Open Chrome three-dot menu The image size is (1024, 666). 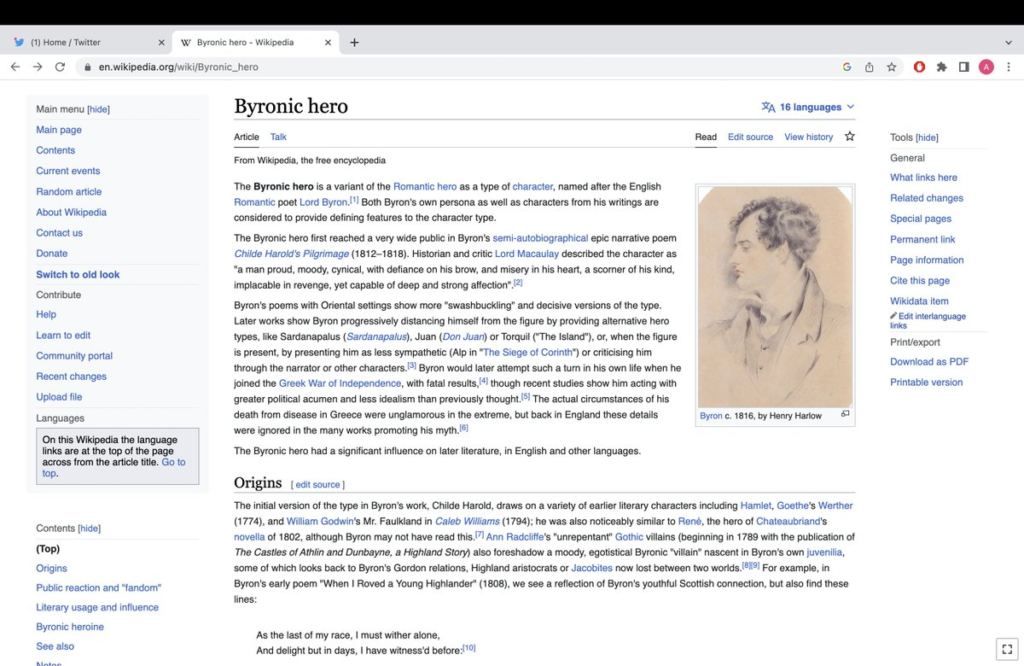1008,67
